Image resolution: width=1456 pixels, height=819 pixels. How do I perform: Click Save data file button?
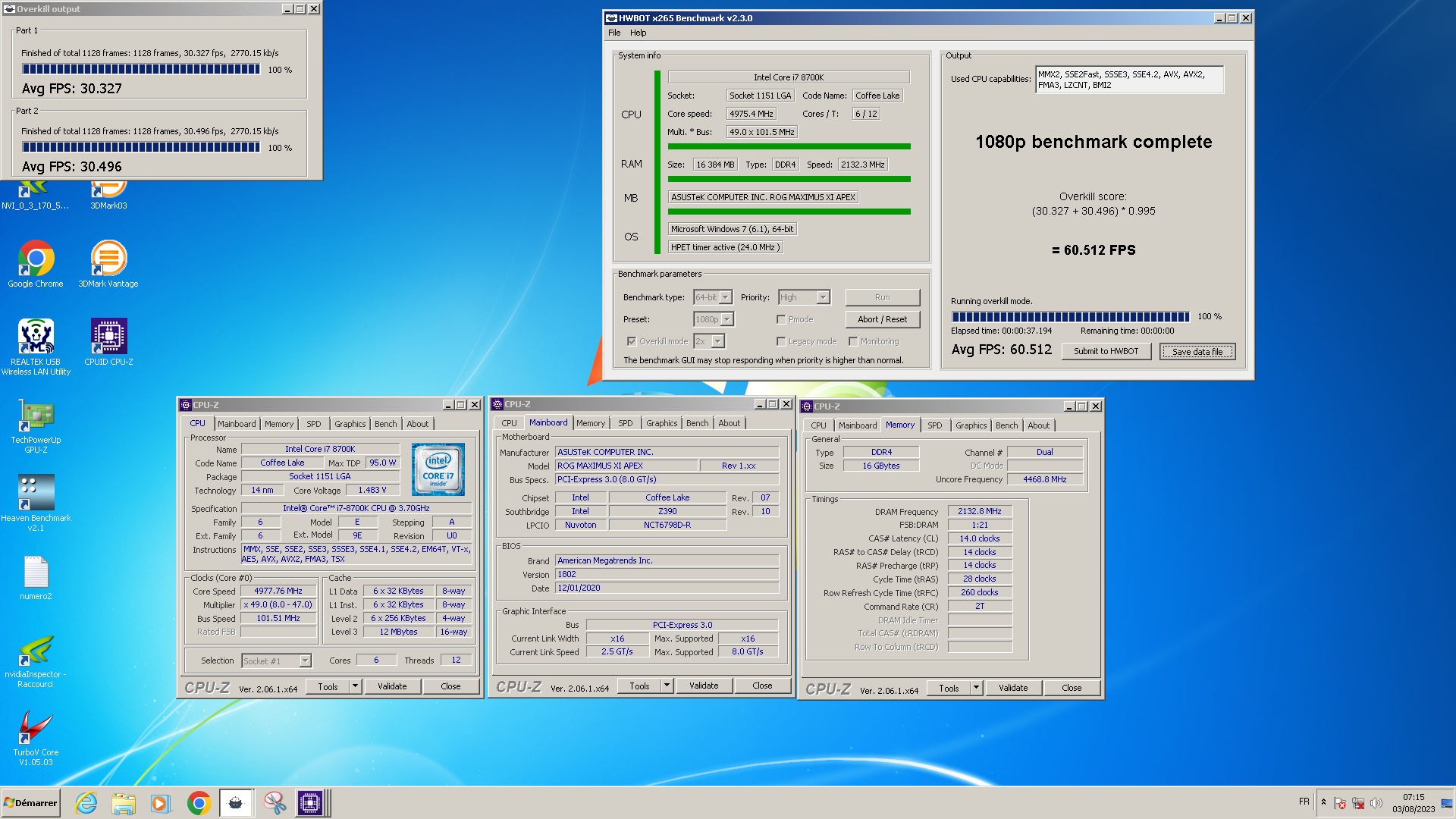point(1197,351)
